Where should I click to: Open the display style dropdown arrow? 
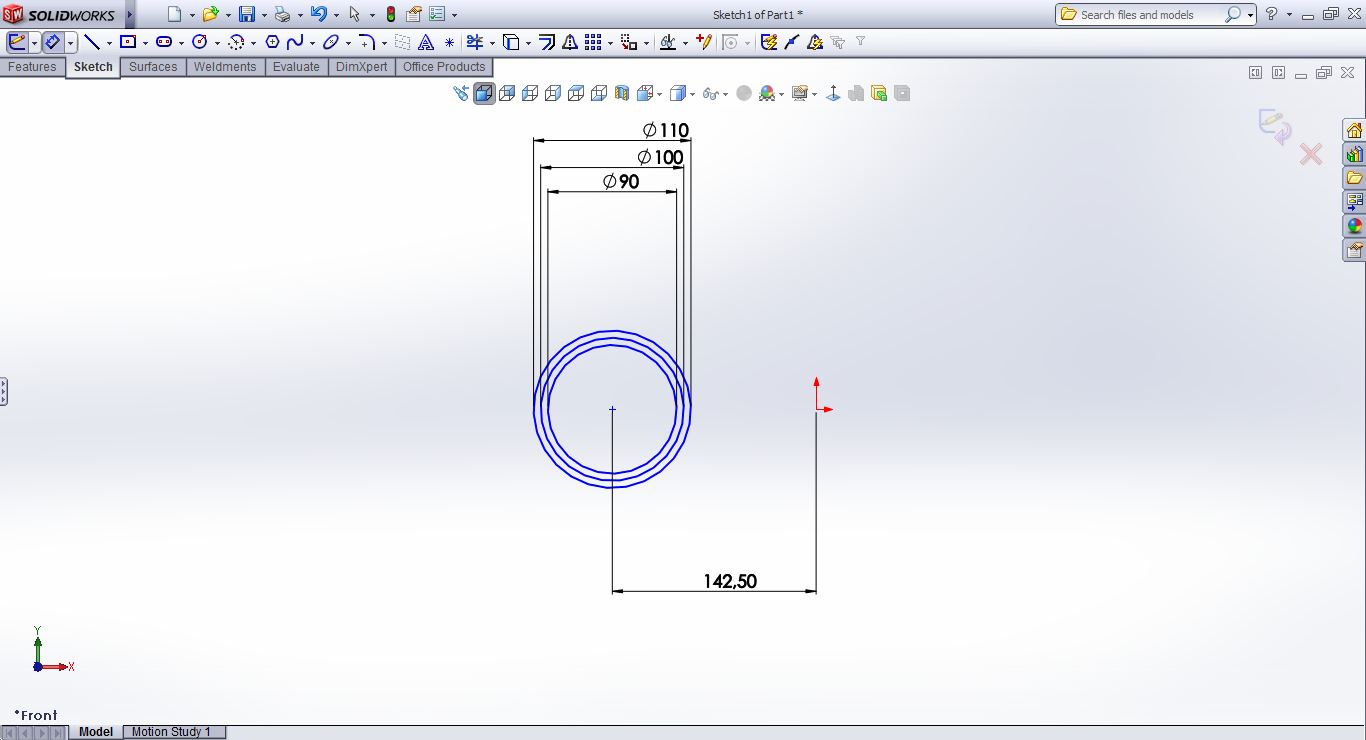(x=691, y=92)
